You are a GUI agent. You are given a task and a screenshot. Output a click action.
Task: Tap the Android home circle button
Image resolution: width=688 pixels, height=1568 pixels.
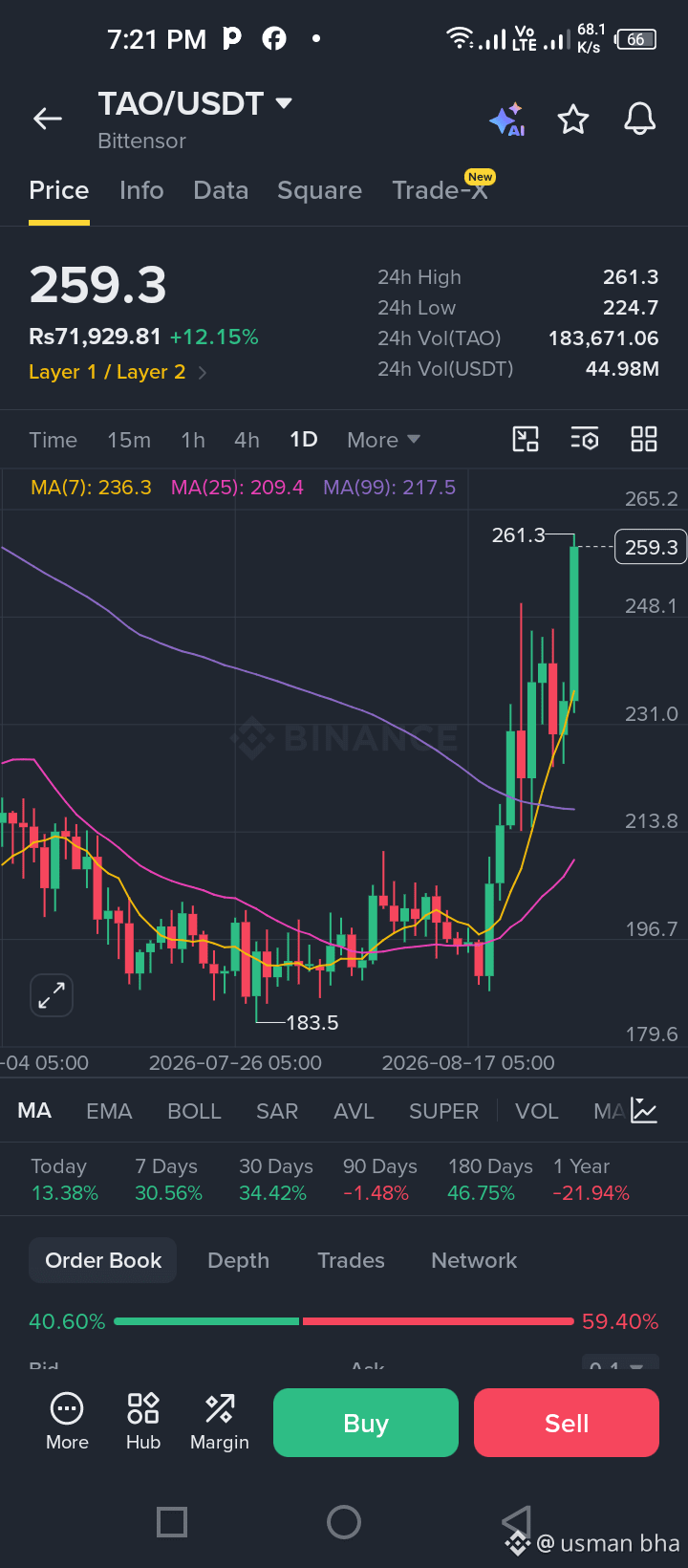point(344,1521)
